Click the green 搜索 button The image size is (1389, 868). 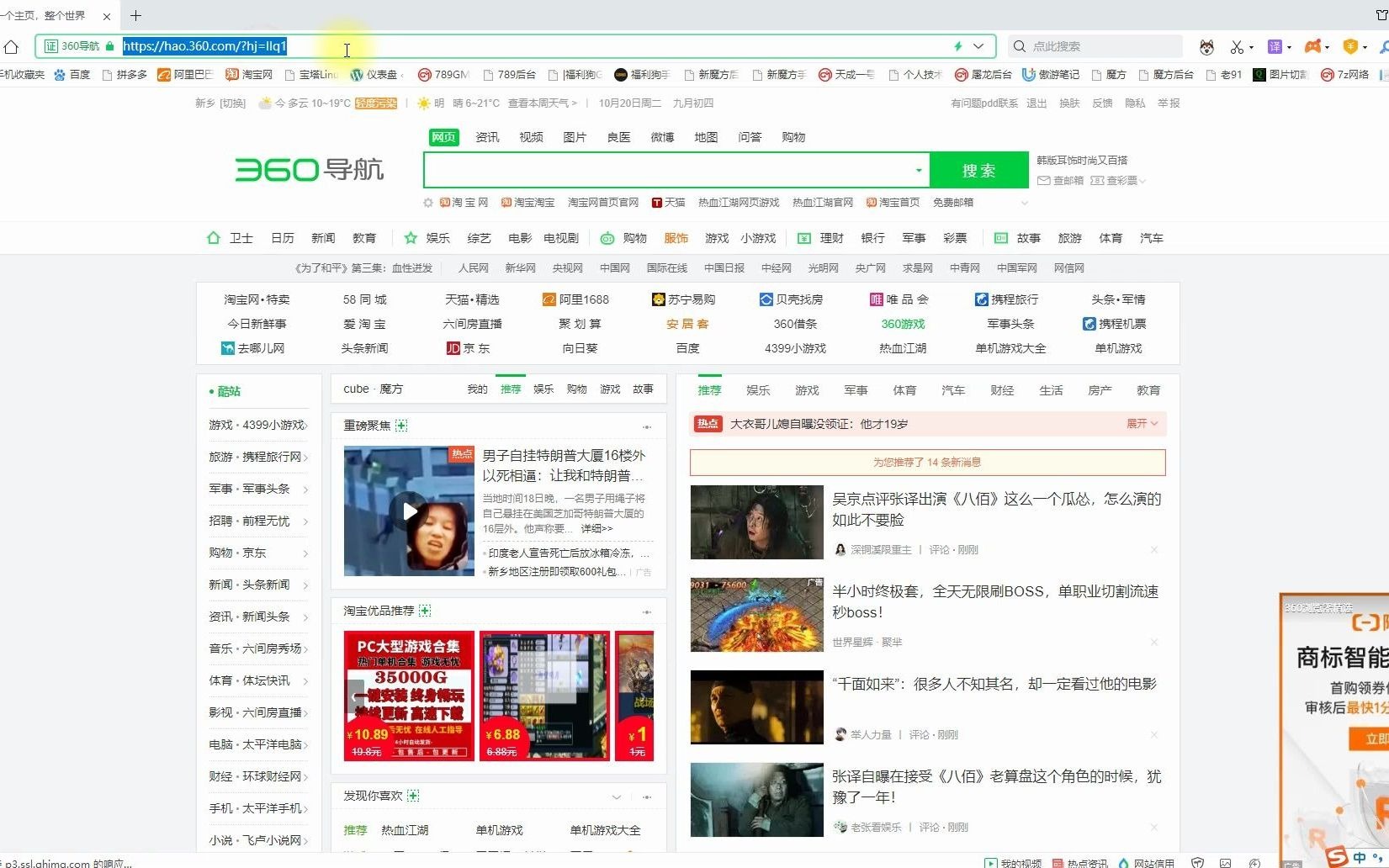tap(979, 171)
